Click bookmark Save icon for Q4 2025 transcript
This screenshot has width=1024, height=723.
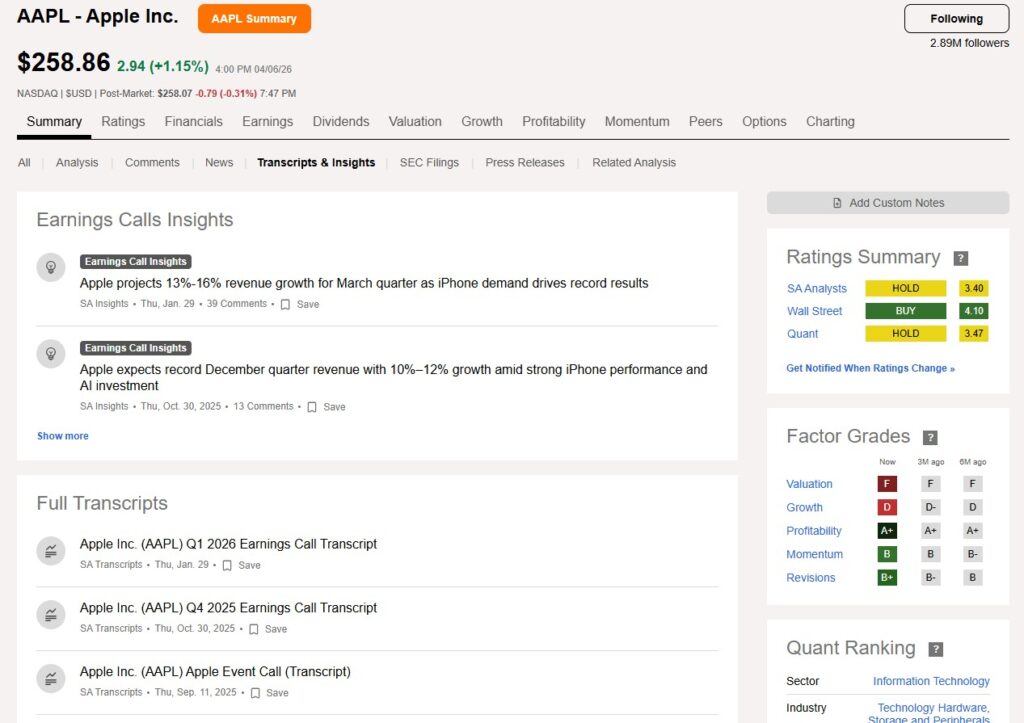tap(254, 629)
